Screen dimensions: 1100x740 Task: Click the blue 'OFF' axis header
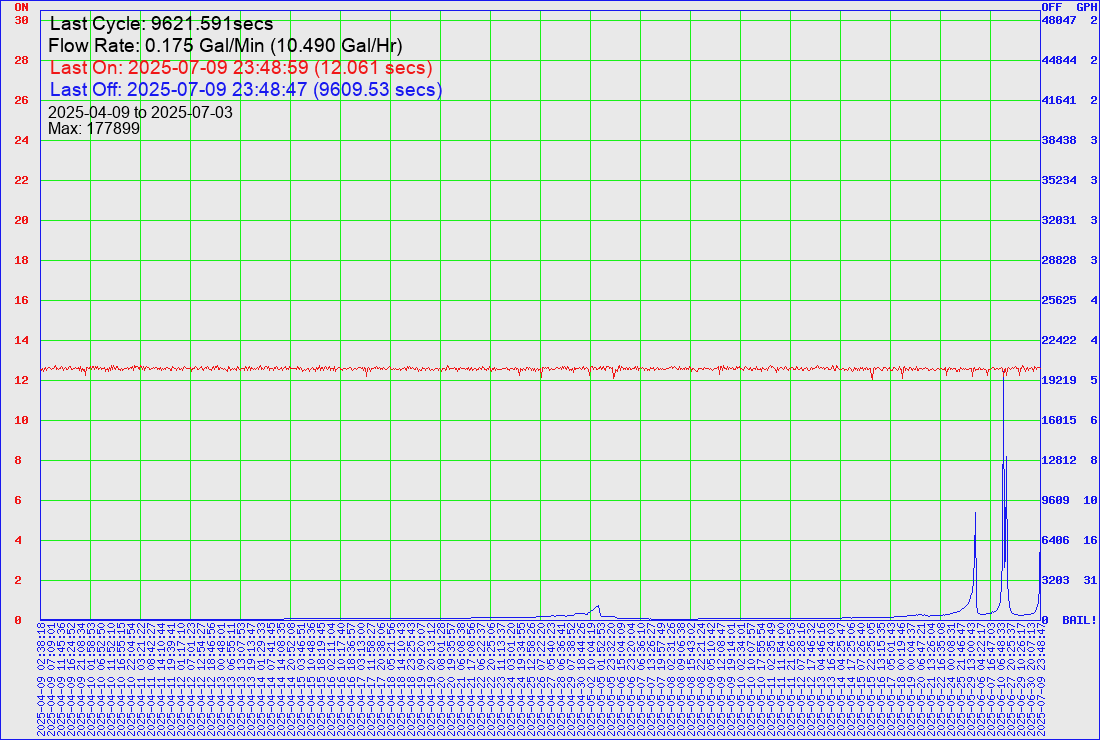[1052, 6]
